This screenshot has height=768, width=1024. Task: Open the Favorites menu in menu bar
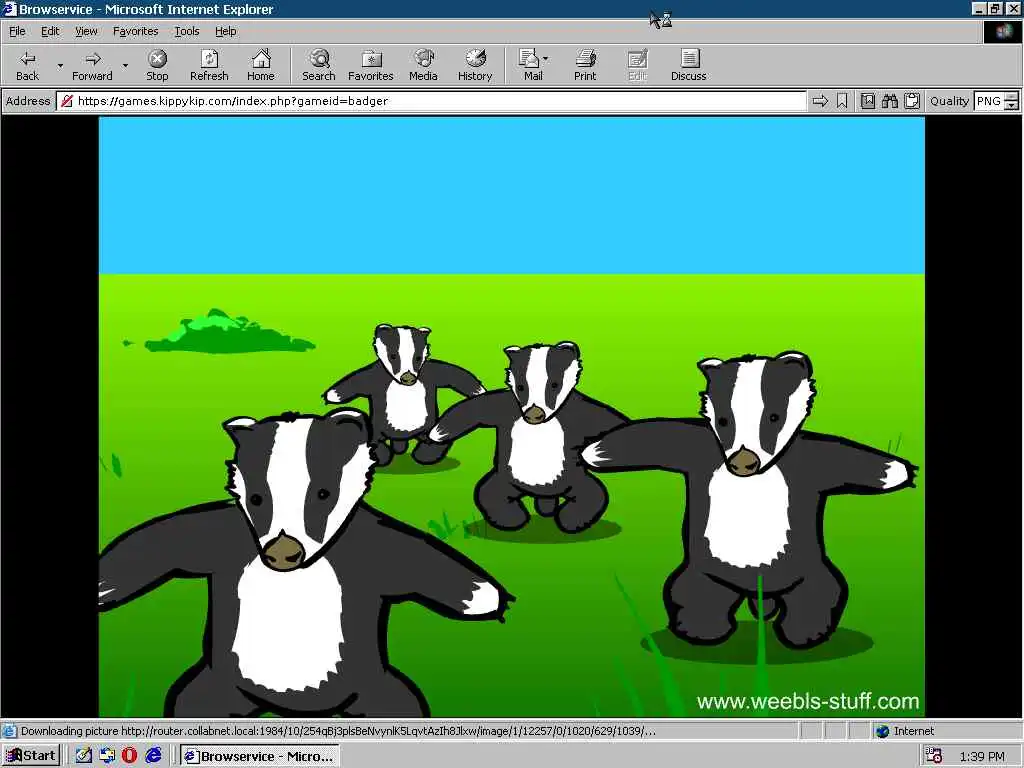135,31
